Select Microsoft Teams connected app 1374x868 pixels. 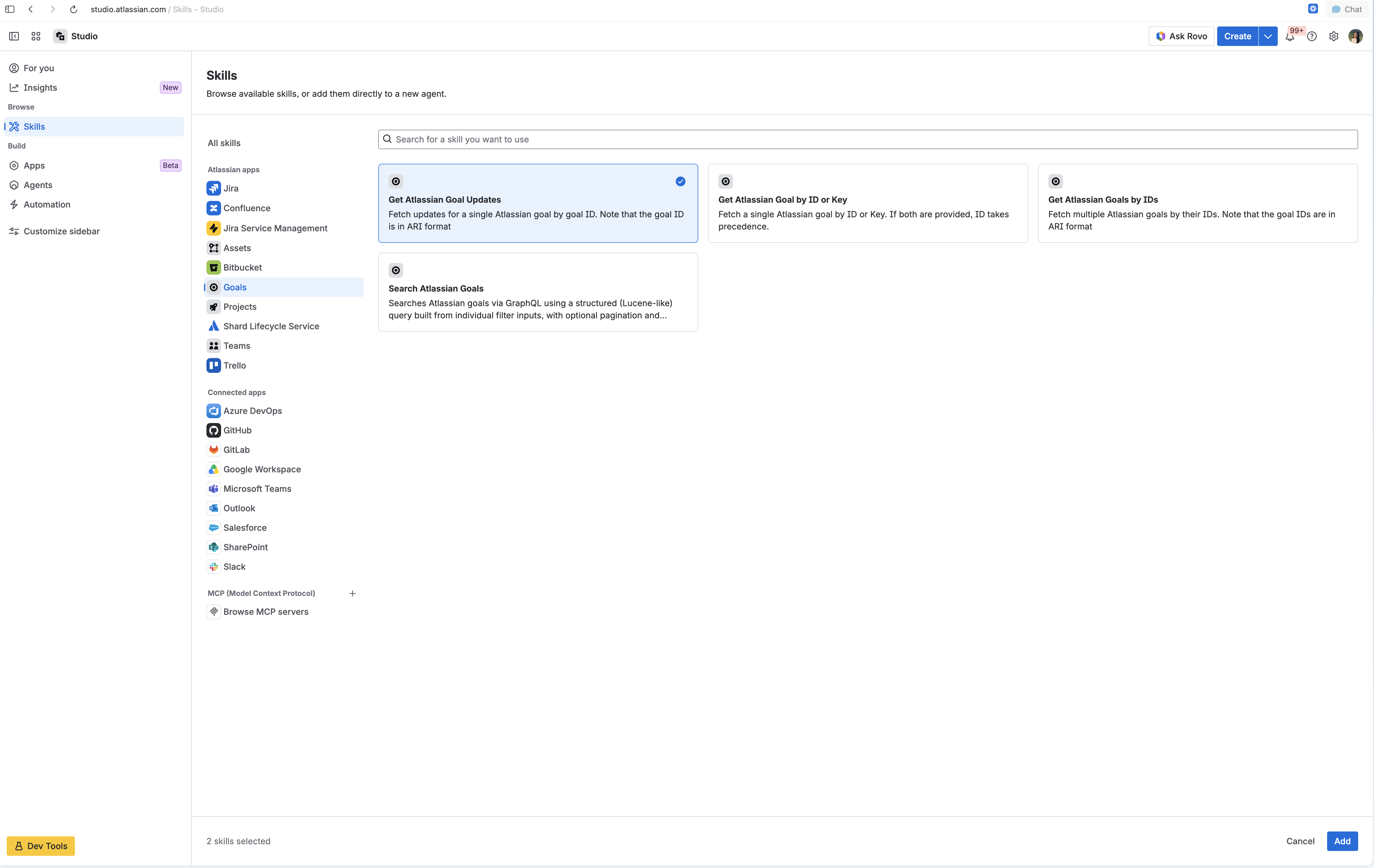[284, 489]
